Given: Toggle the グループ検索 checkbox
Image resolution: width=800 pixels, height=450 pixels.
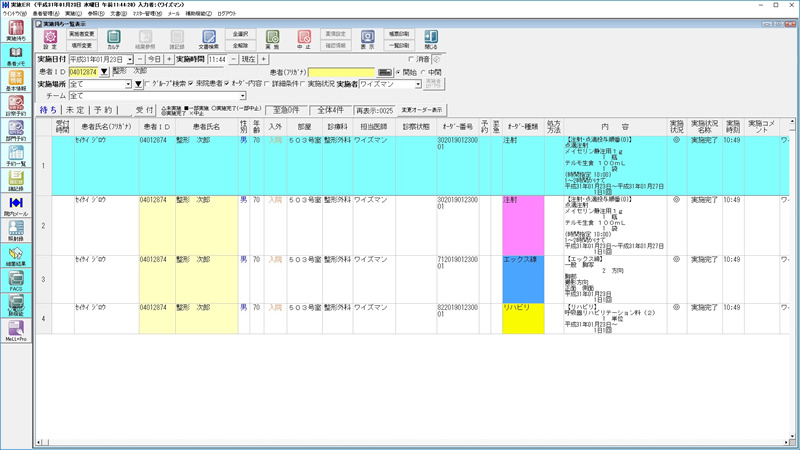Looking at the screenshot, I should click(x=147, y=84).
